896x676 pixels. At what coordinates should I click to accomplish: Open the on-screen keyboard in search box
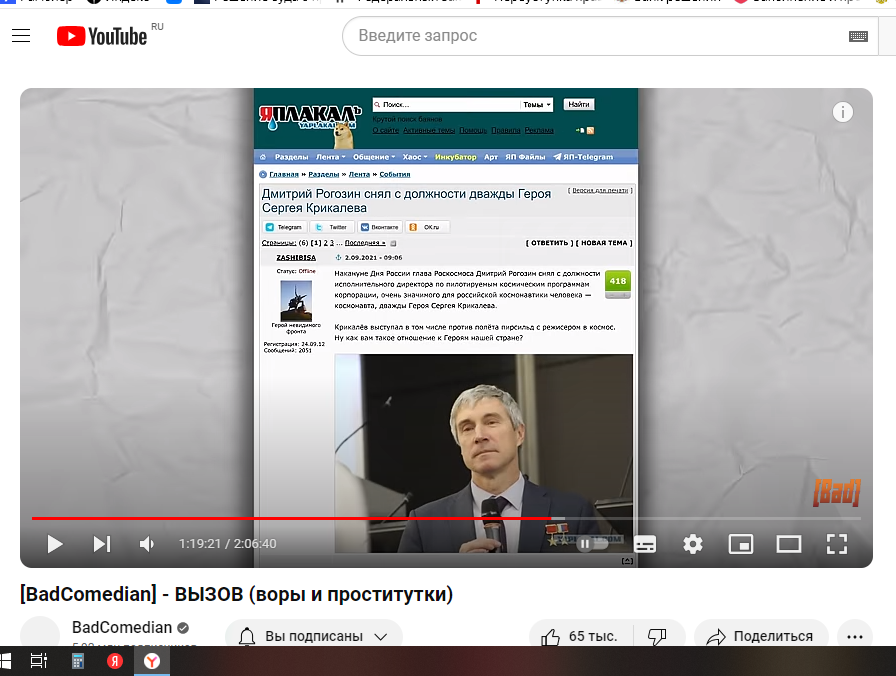point(858,37)
